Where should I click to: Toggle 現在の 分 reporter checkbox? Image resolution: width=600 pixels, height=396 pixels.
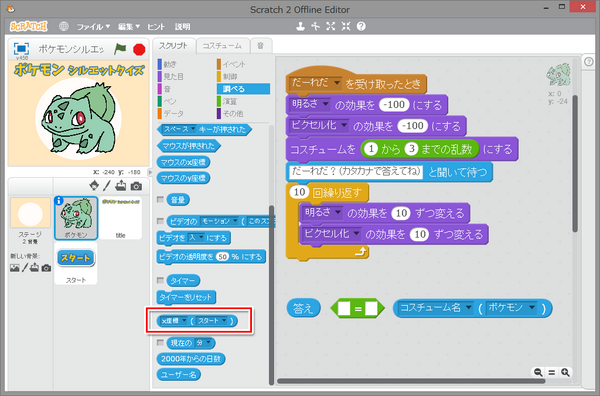tap(160, 342)
